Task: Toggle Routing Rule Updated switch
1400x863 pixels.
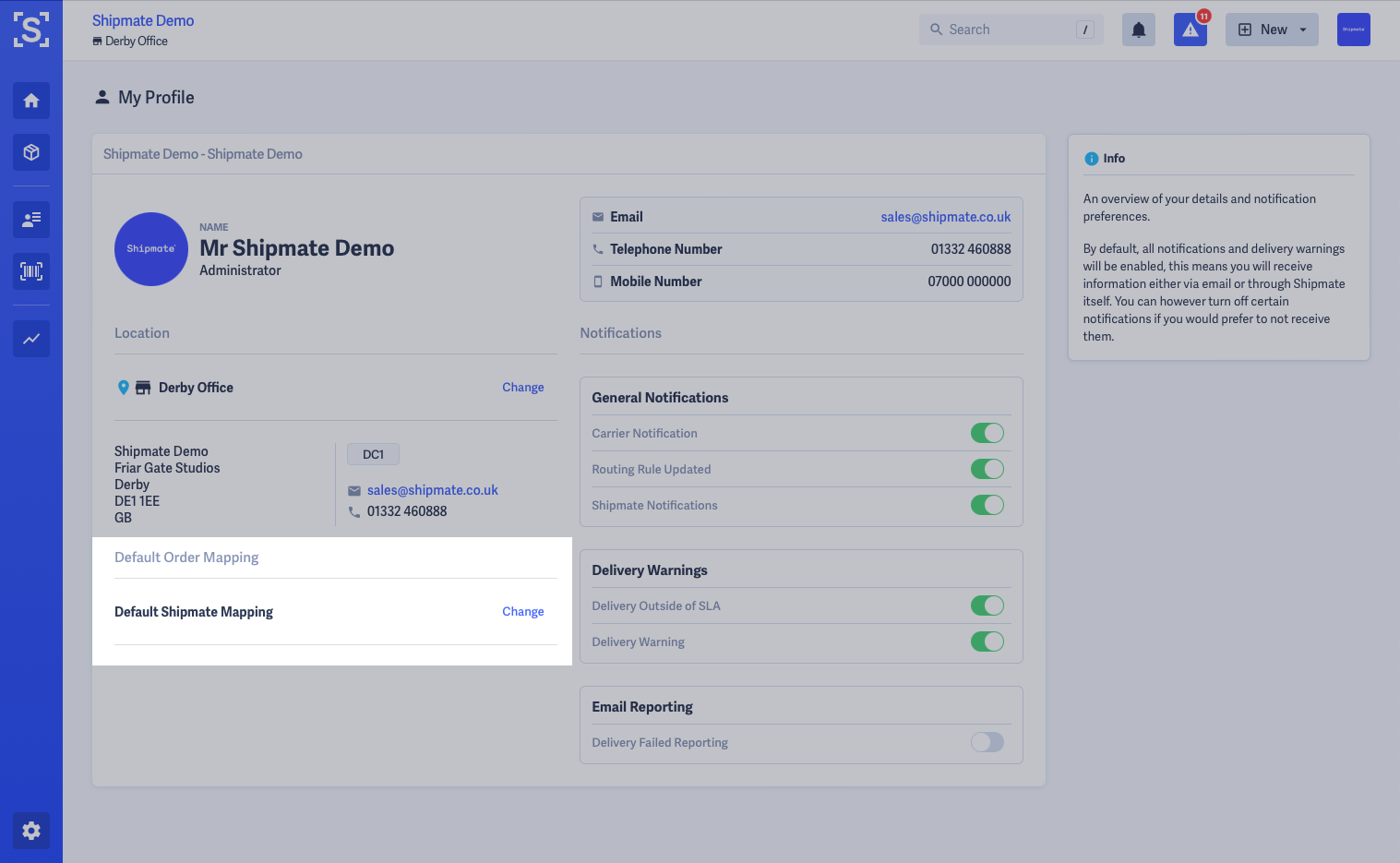Action: pyautogui.click(x=987, y=469)
